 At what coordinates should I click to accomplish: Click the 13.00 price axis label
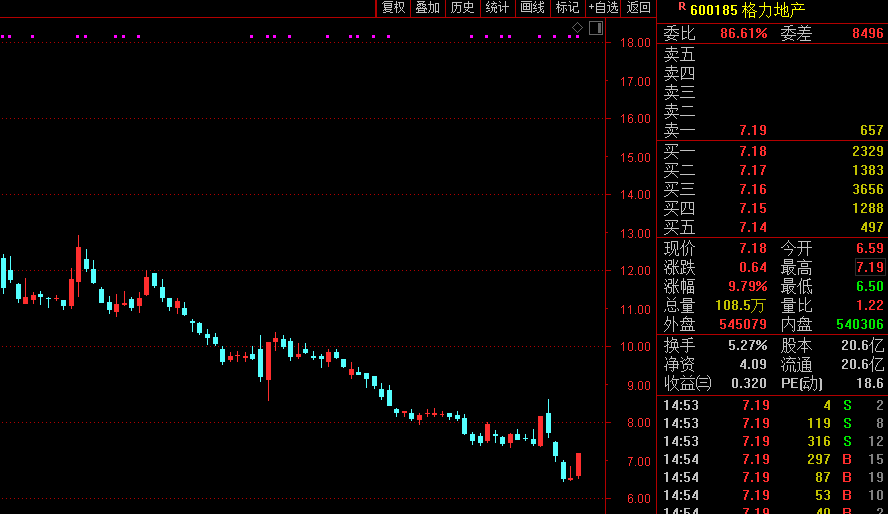click(635, 234)
